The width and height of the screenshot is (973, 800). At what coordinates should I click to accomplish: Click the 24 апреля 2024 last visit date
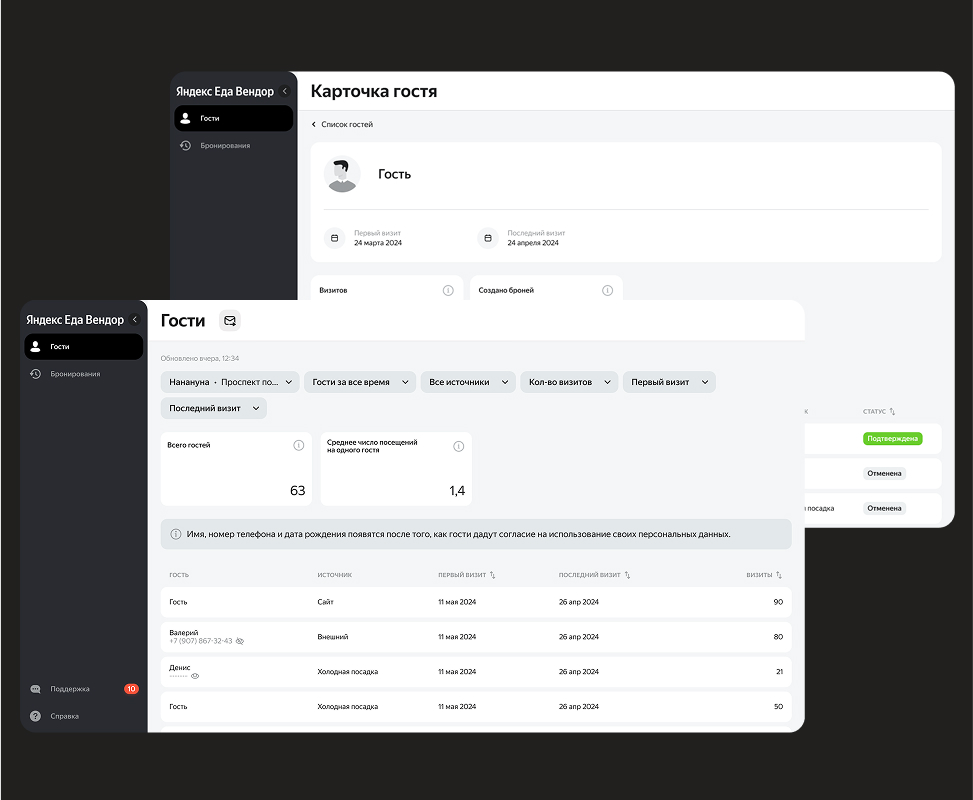click(x=533, y=243)
